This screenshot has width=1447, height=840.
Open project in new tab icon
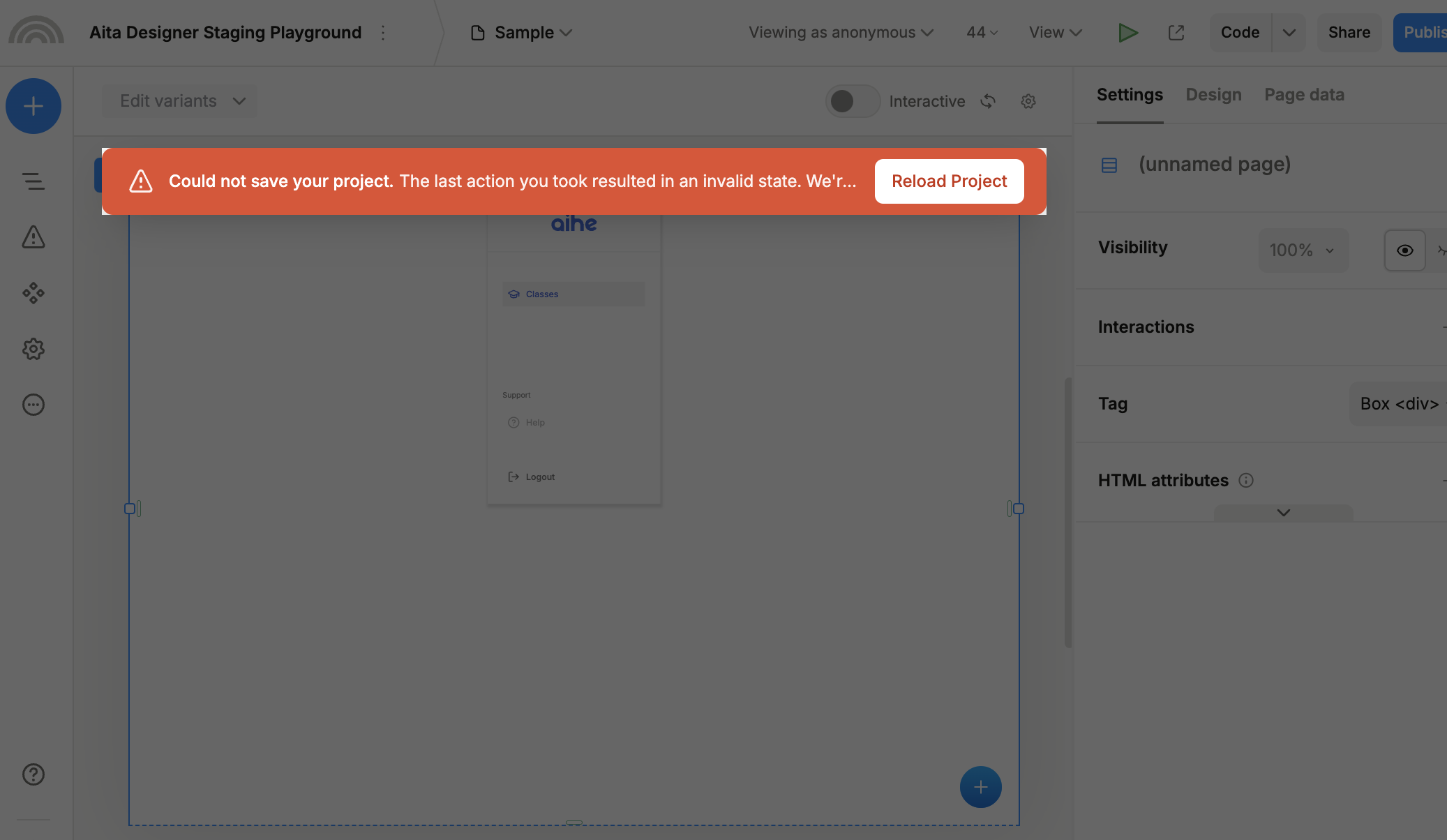tap(1176, 32)
